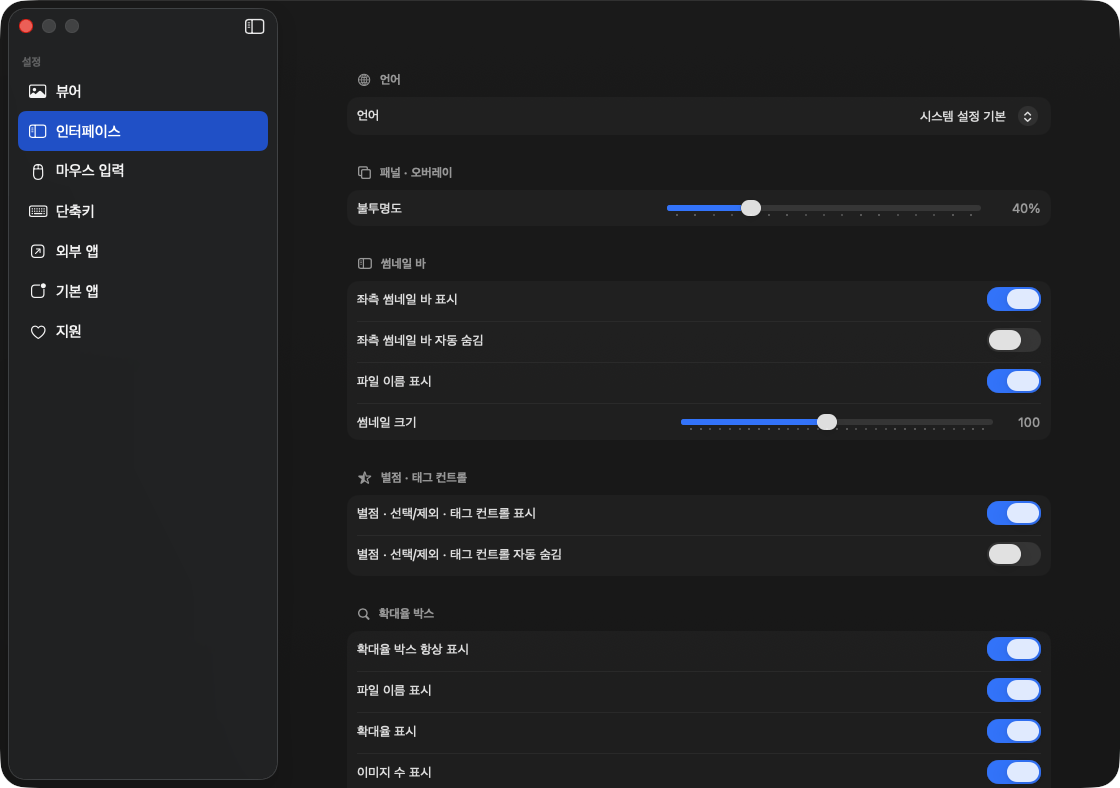The image size is (1120, 788).
Task: Enable 별점 · 선택/제외 · 태그 컨트롤 자동 숨김
Action: point(1014,554)
